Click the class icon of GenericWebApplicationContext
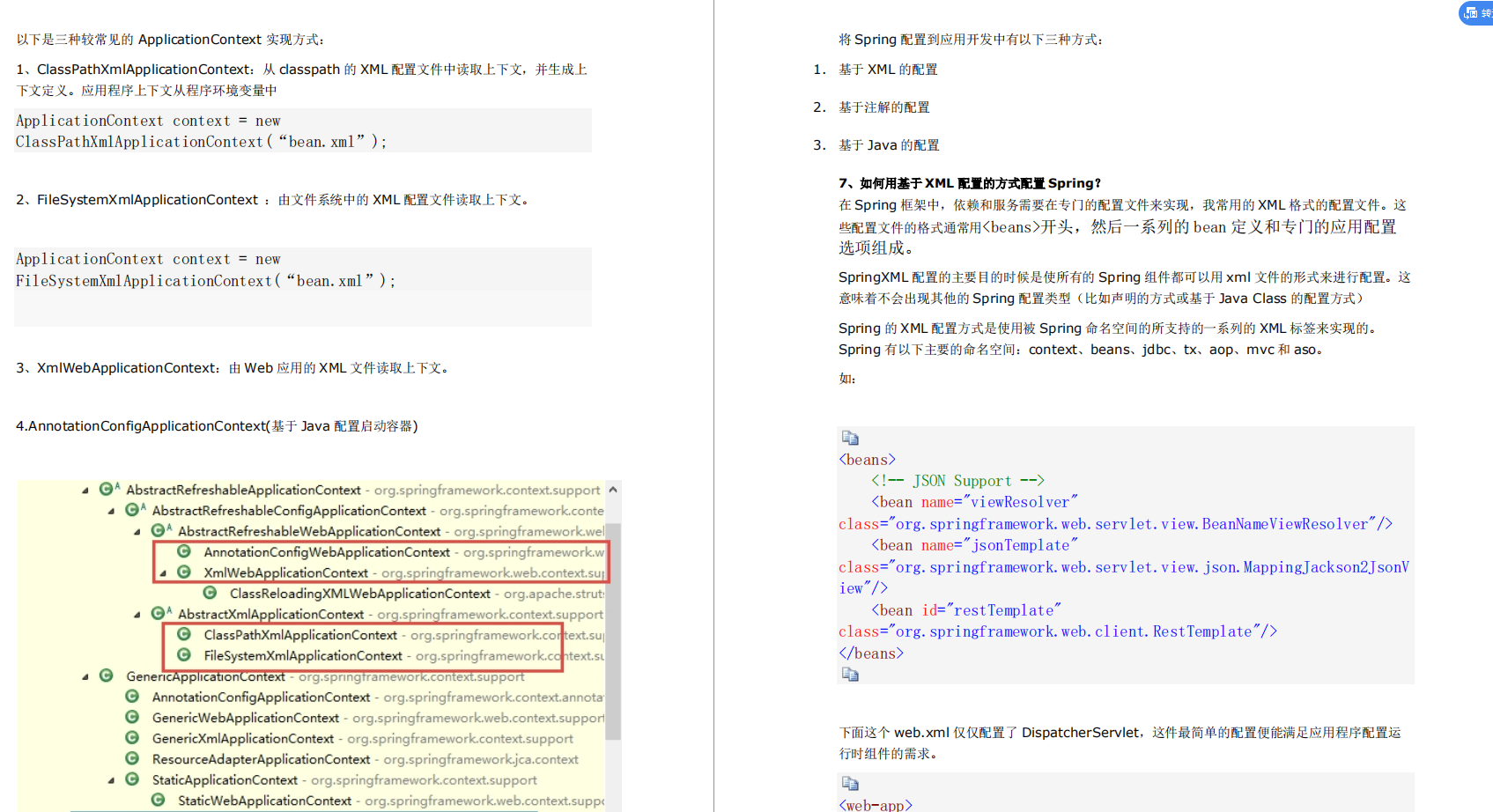The image size is (1493, 812). (132, 717)
